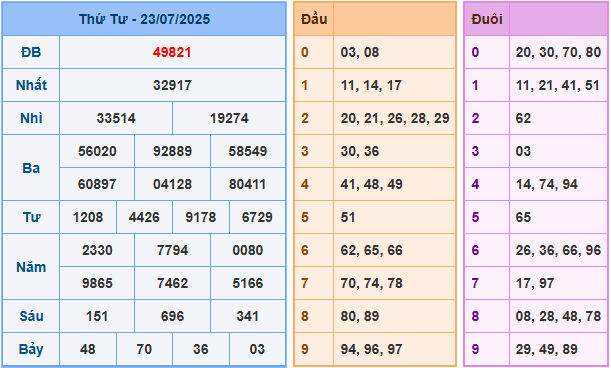Screen dimensions: 611x368
Task: Click Đuôi values '29, 49, 89'
Action: (x=547, y=349)
